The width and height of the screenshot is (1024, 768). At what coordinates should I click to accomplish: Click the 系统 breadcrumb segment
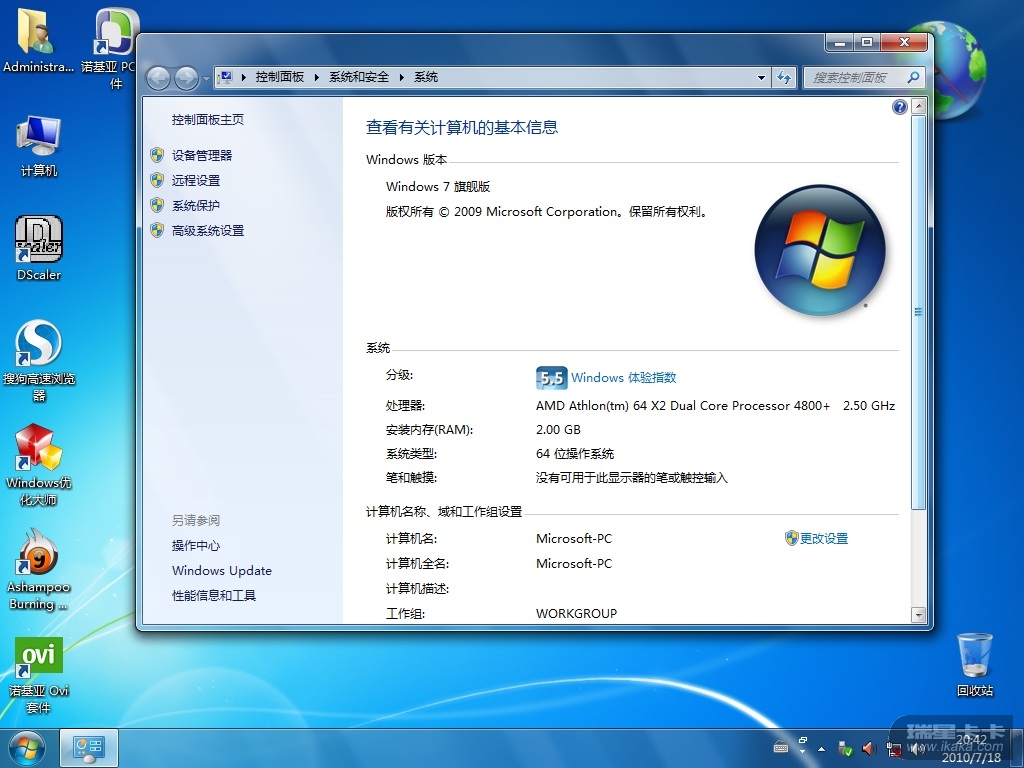pyautogui.click(x=426, y=77)
